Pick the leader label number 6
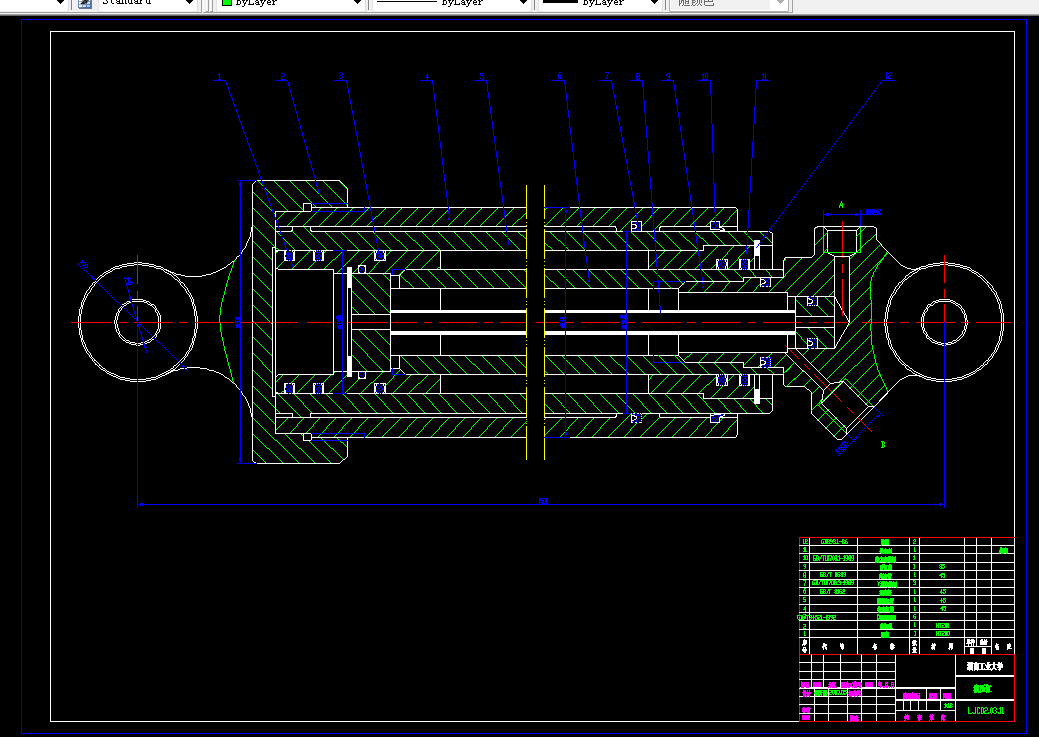The width and height of the screenshot is (1039, 737). click(559, 76)
